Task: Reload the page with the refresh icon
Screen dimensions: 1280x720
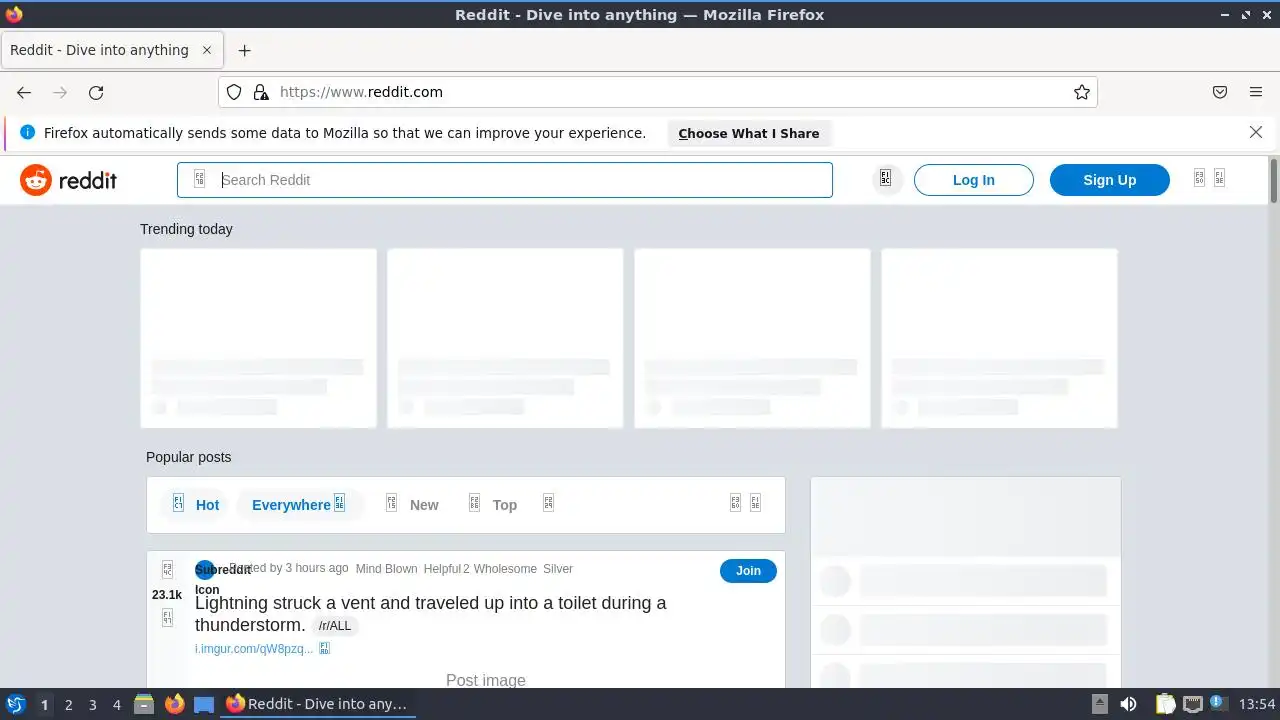Action: coord(96,92)
